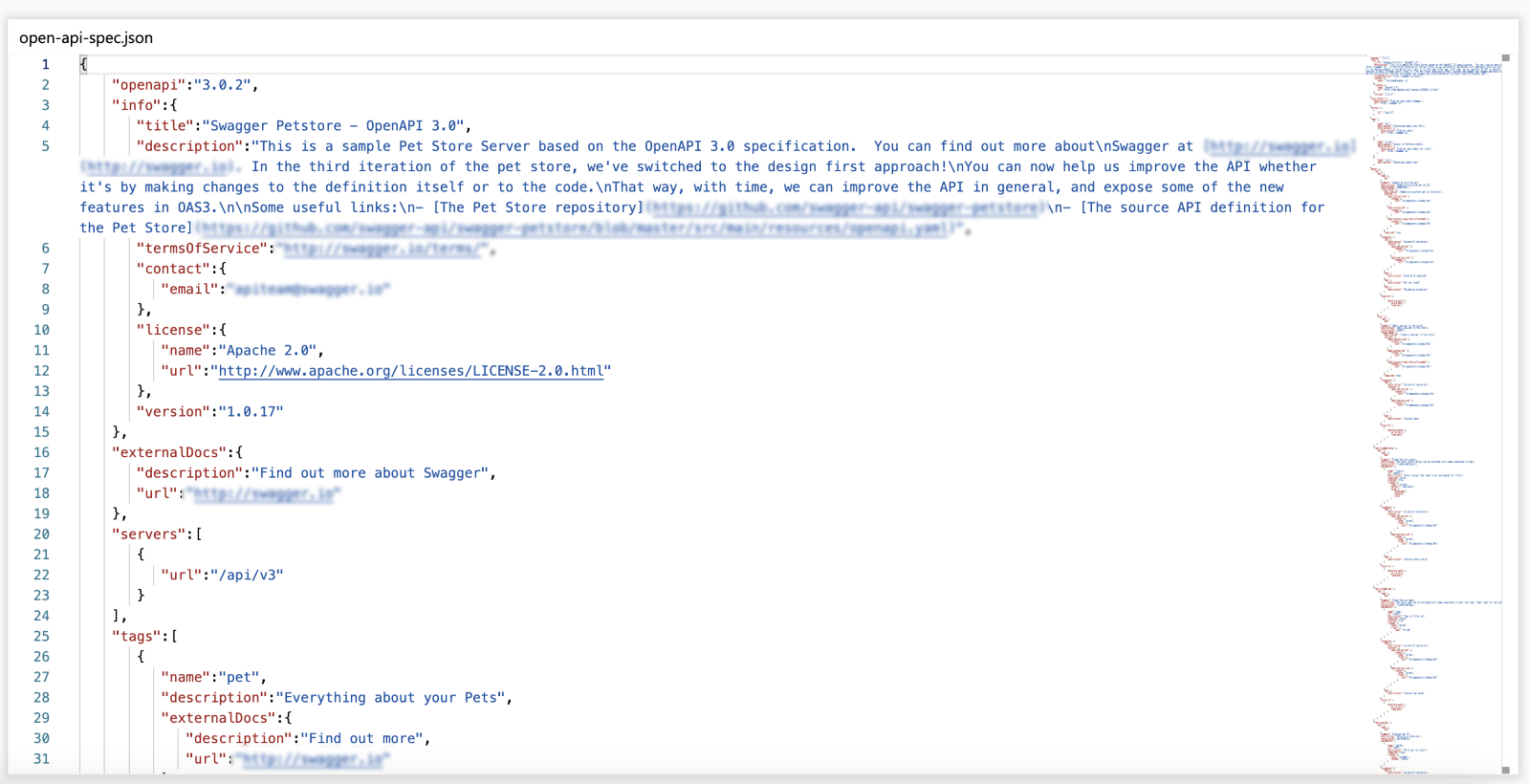Select line number 10
The image size is (1530, 784).
(41, 330)
